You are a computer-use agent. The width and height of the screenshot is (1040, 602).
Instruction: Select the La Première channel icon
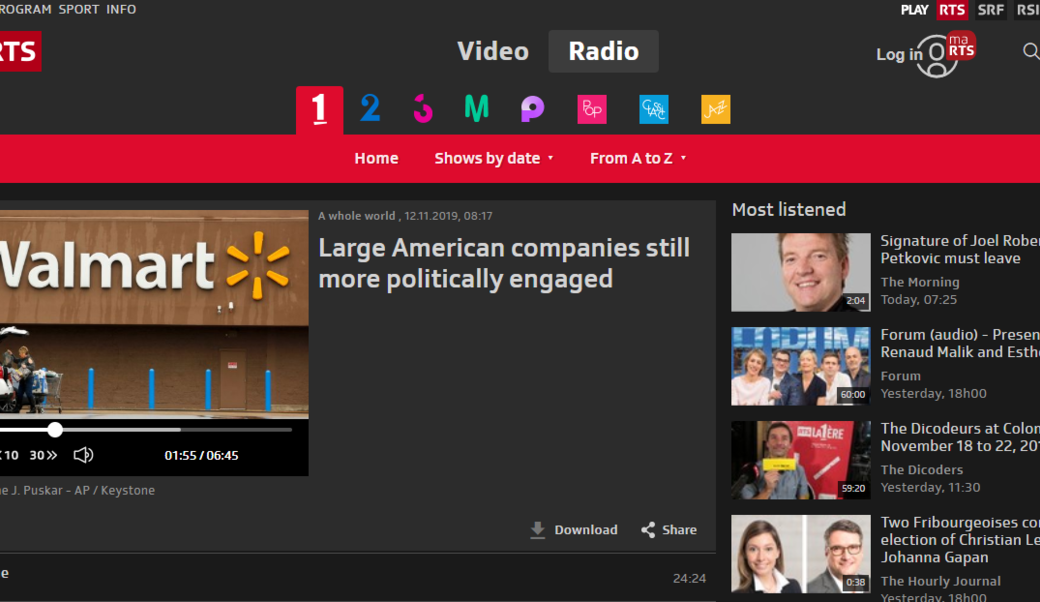(319, 109)
